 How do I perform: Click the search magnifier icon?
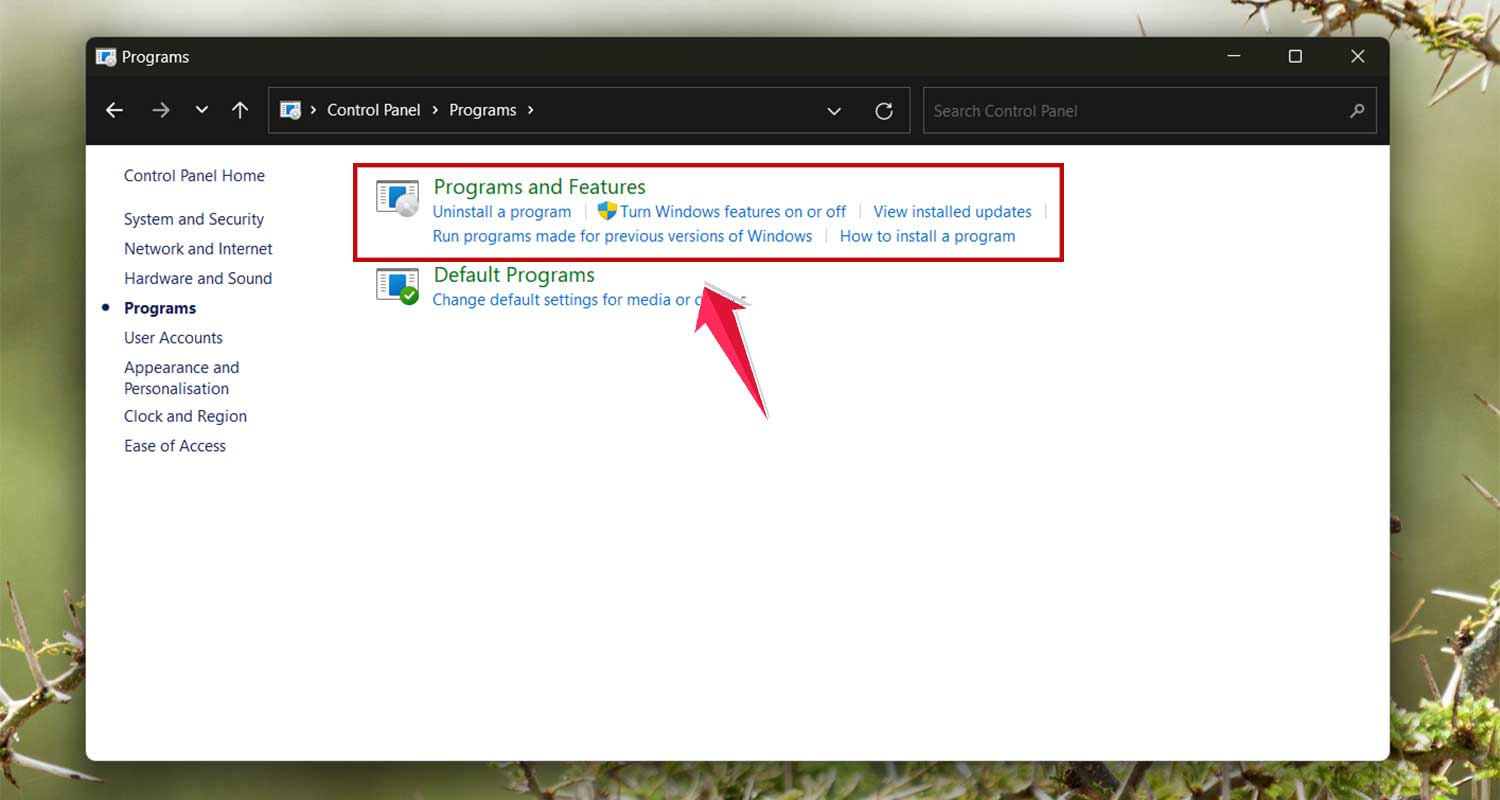pos(1357,110)
